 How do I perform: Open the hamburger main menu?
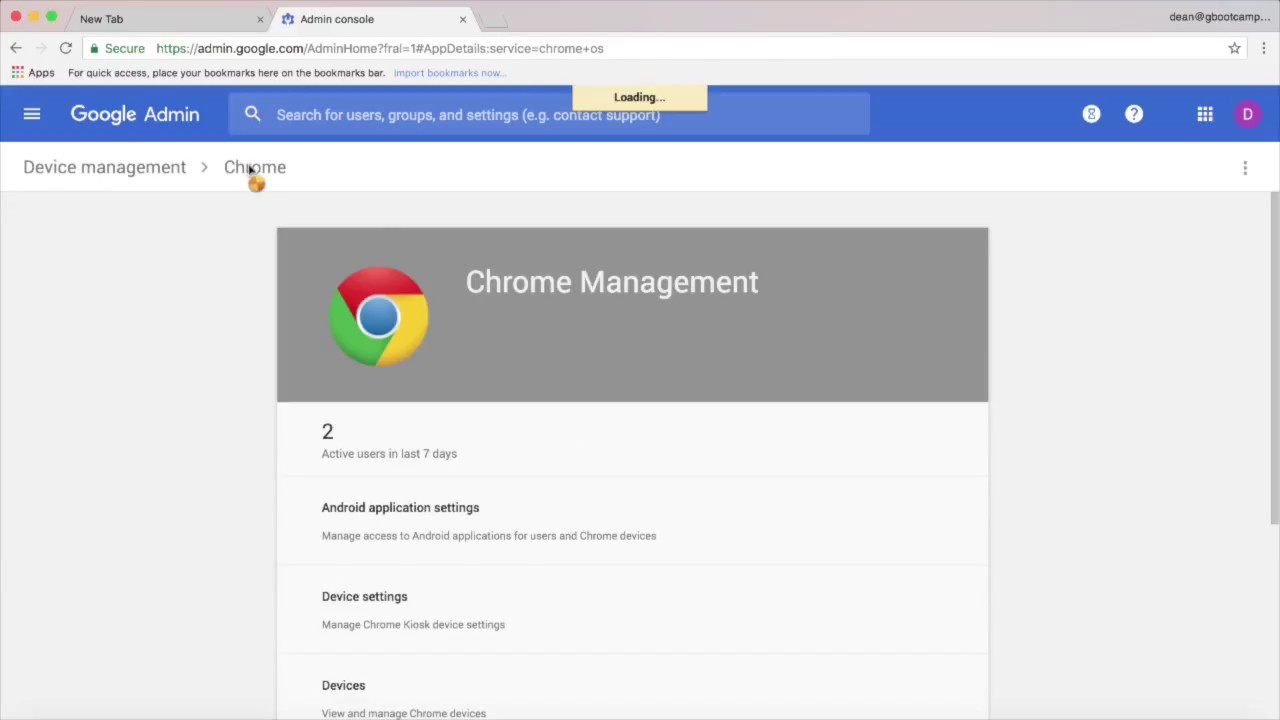(x=32, y=114)
